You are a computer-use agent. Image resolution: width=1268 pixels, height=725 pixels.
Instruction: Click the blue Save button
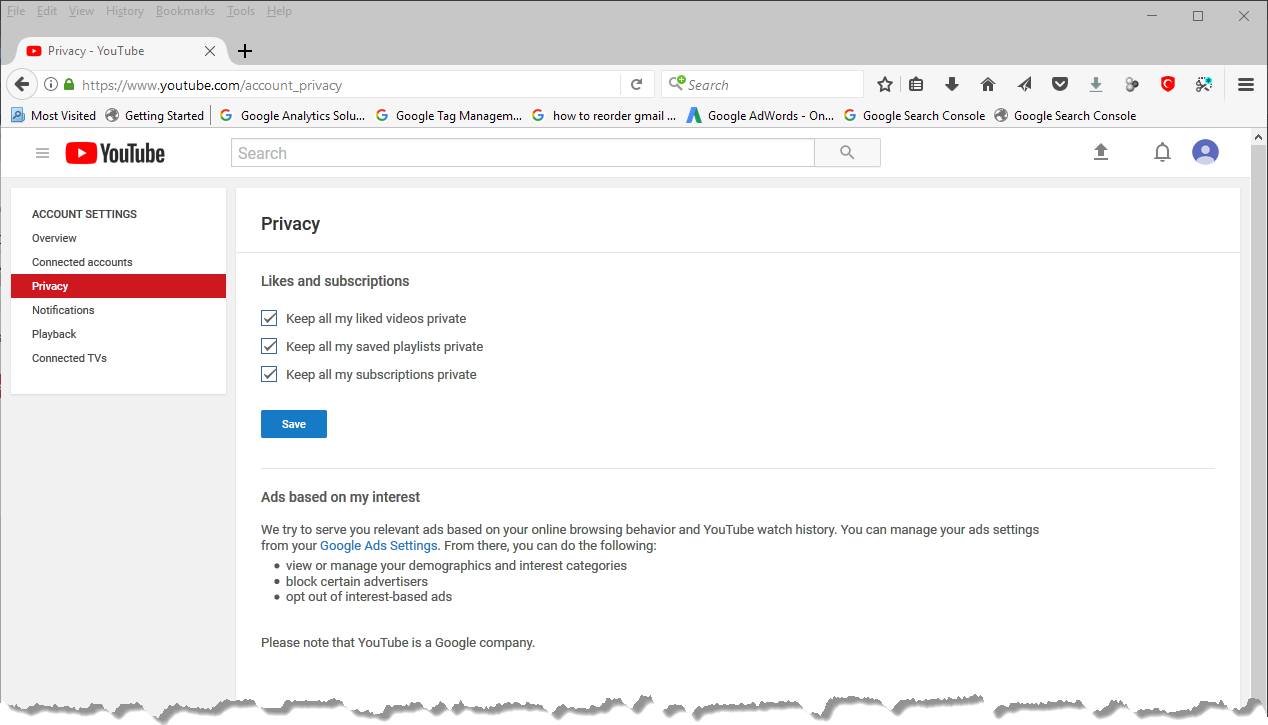[x=294, y=424]
